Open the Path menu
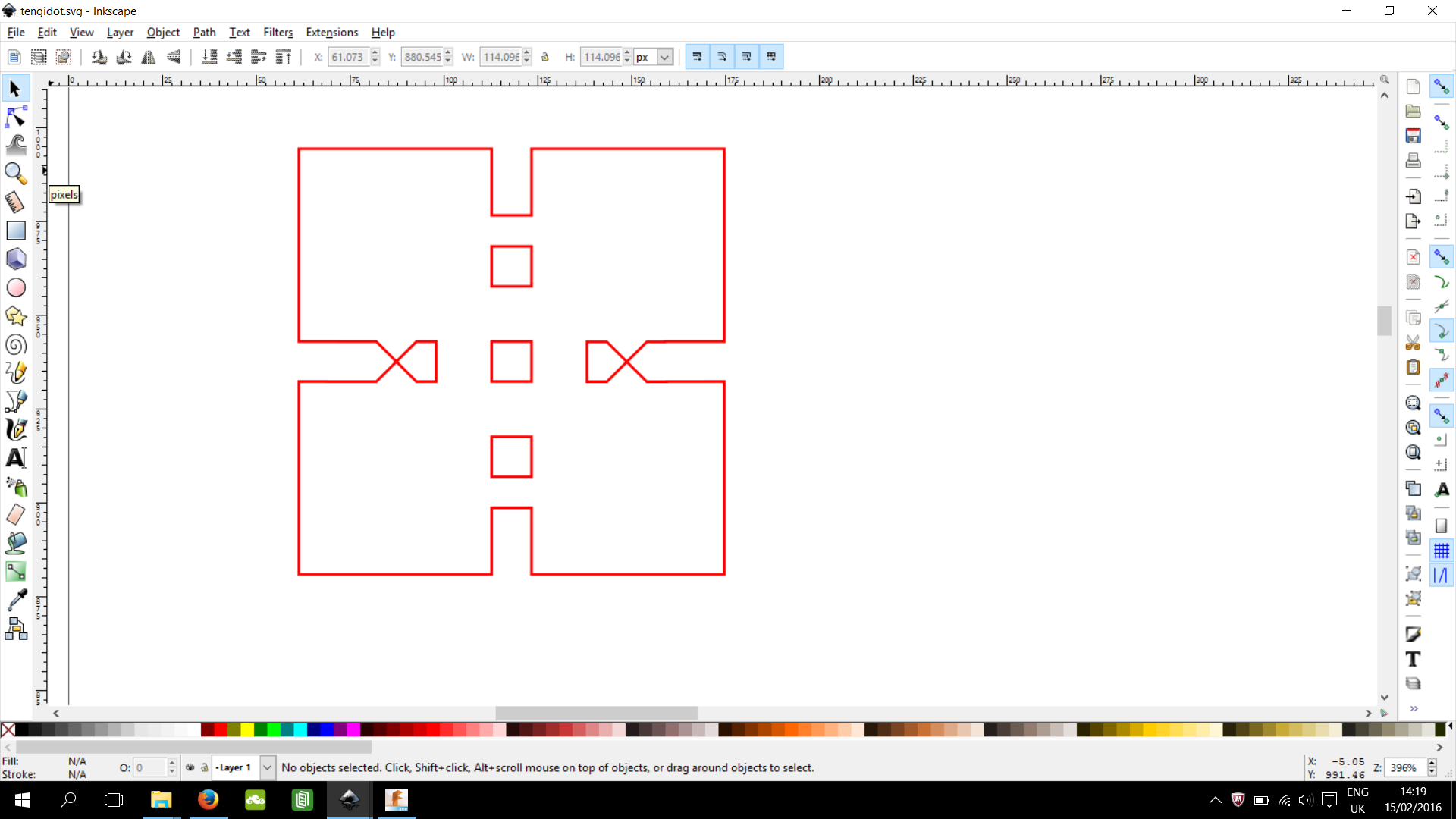Image resolution: width=1456 pixels, height=819 pixels. 204,32
